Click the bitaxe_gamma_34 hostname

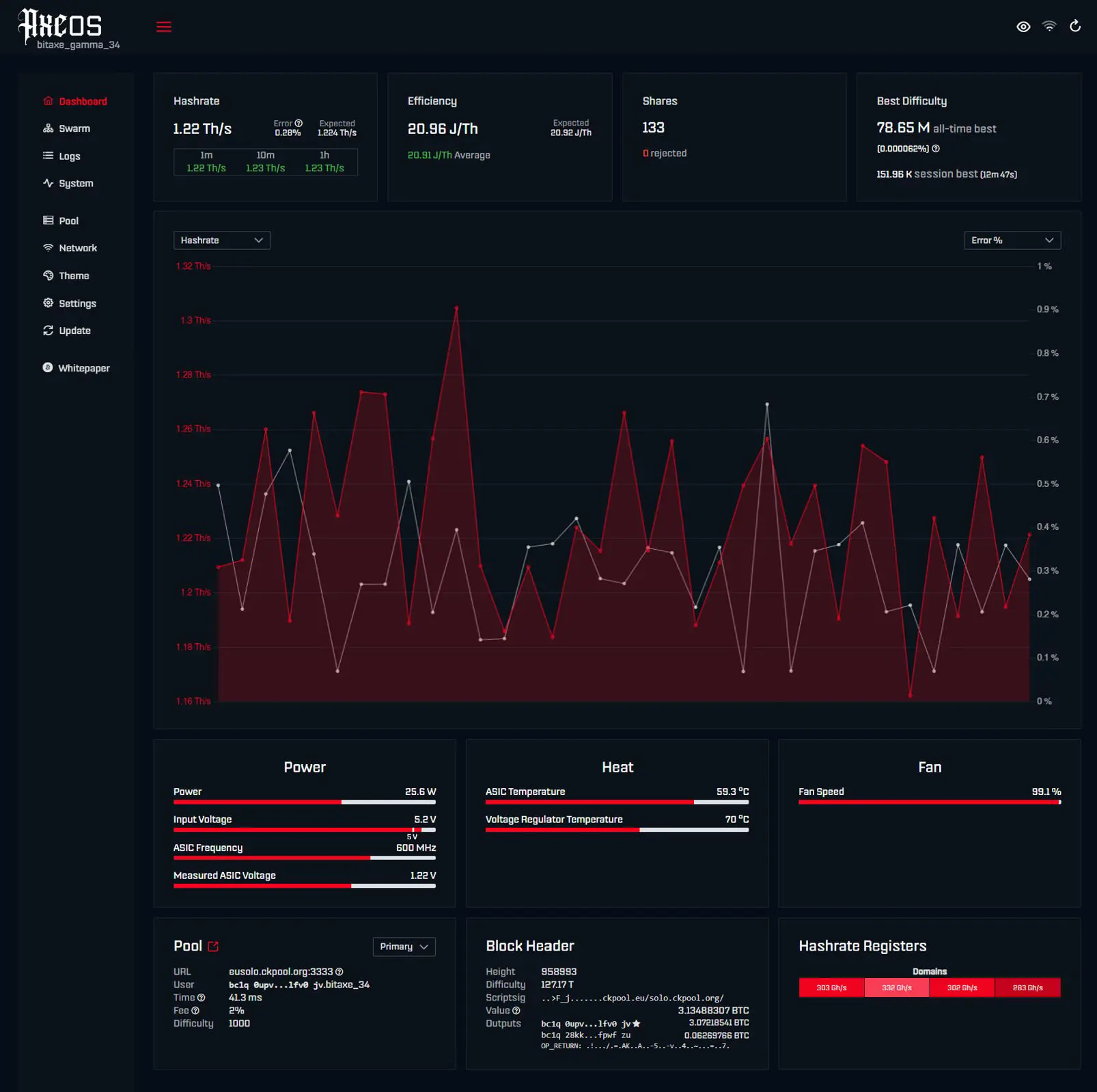tap(79, 45)
